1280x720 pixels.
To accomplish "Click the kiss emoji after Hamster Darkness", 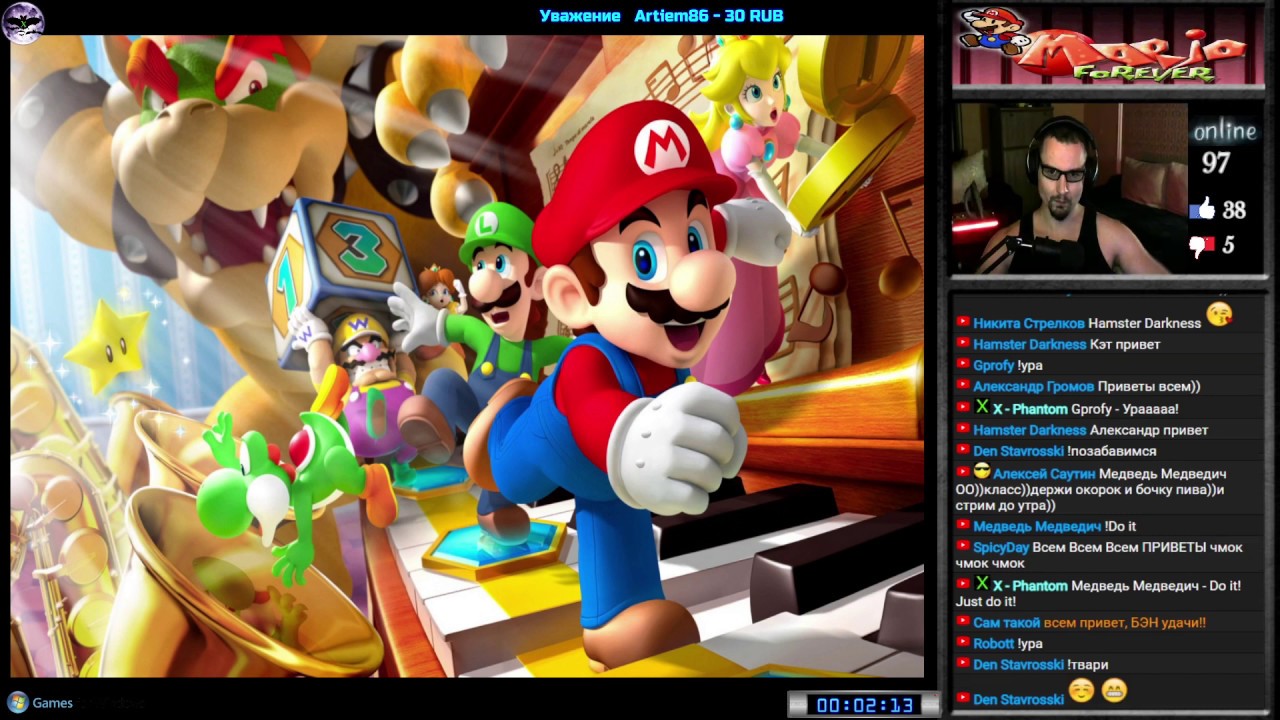I will coord(1219,315).
